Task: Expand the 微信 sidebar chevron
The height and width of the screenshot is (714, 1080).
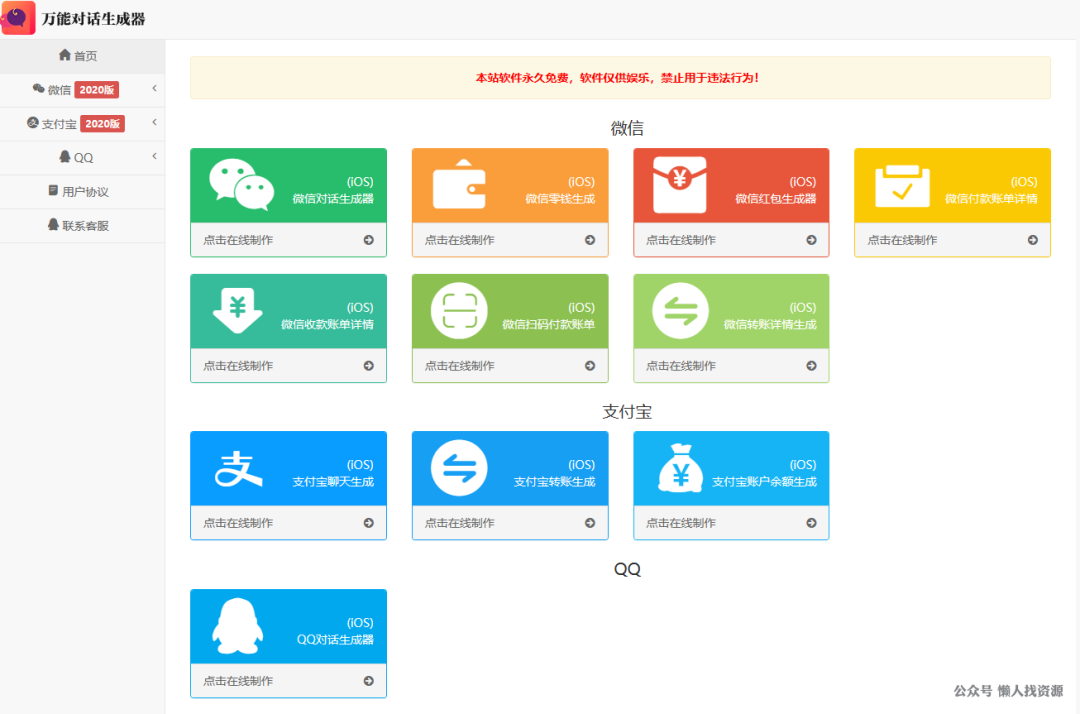Action: coord(154,88)
